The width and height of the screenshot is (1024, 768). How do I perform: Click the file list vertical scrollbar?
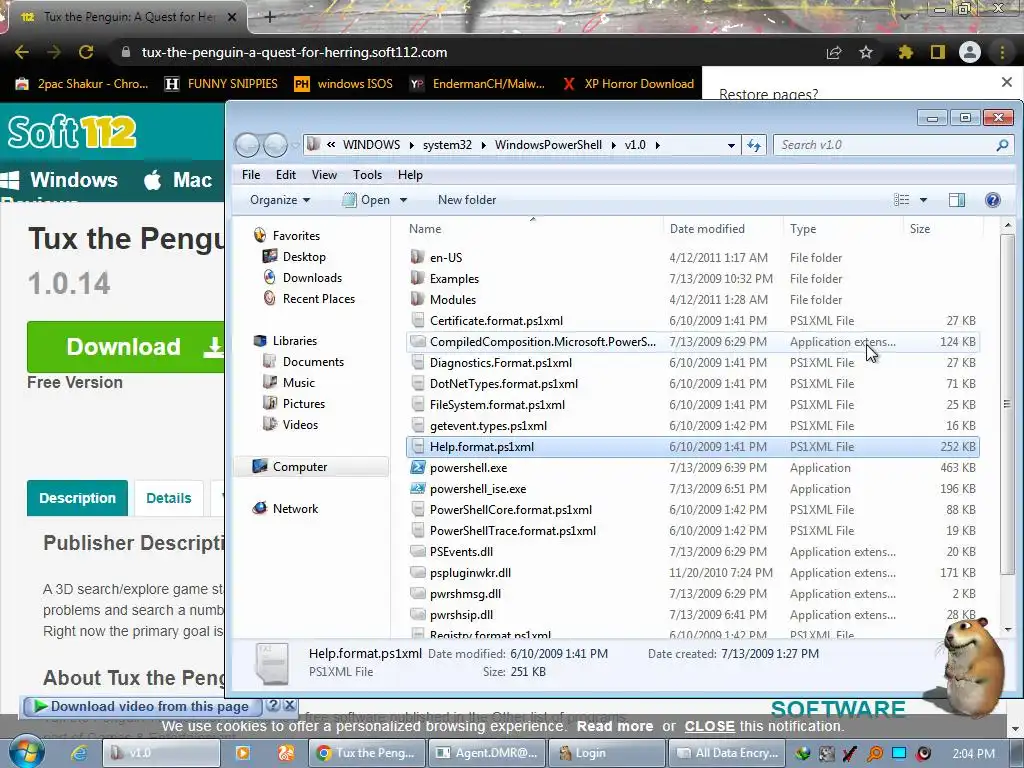tap(1008, 403)
